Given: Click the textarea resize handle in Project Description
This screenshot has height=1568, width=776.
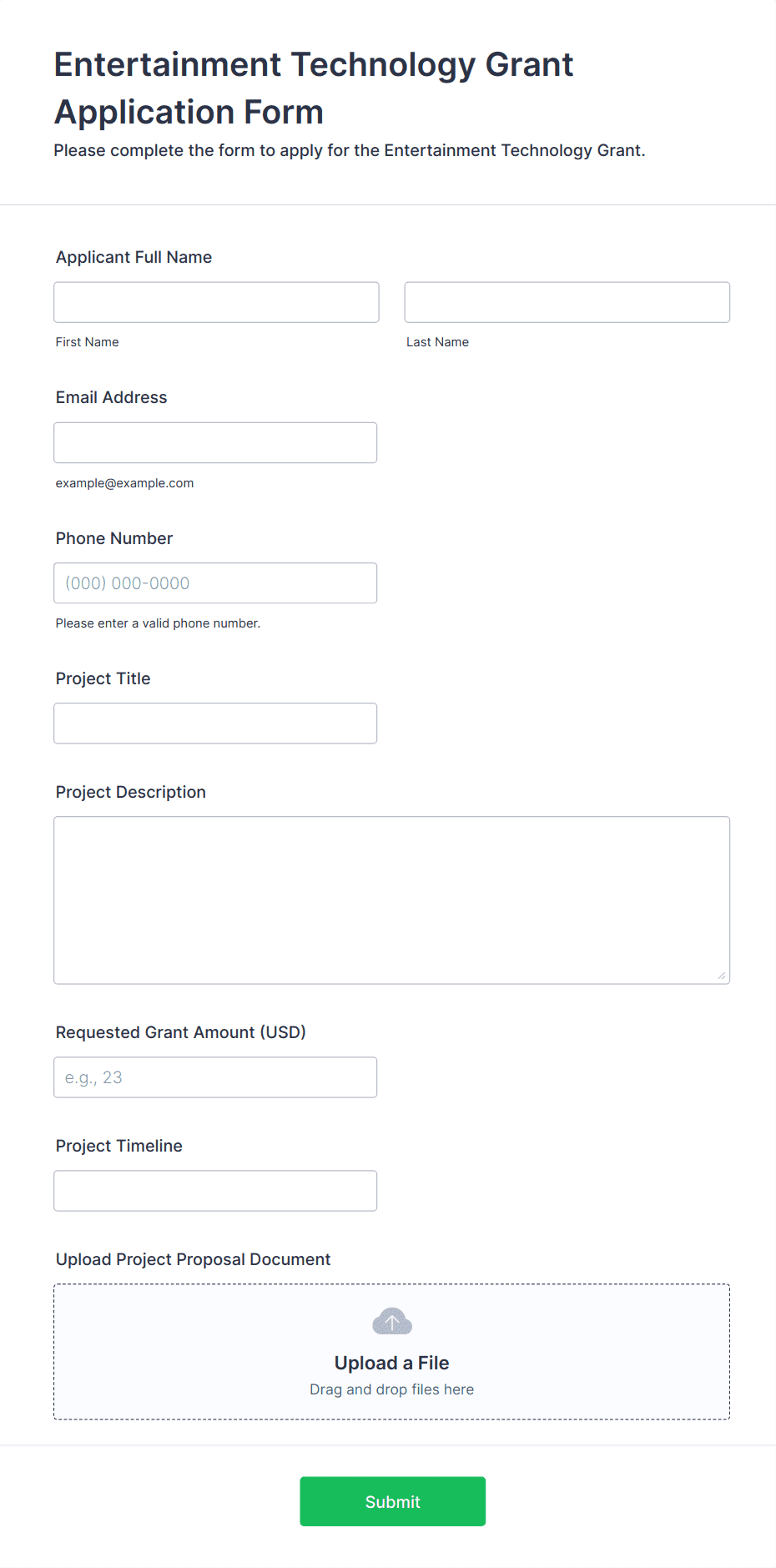Looking at the screenshot, I should coord(722,976).
